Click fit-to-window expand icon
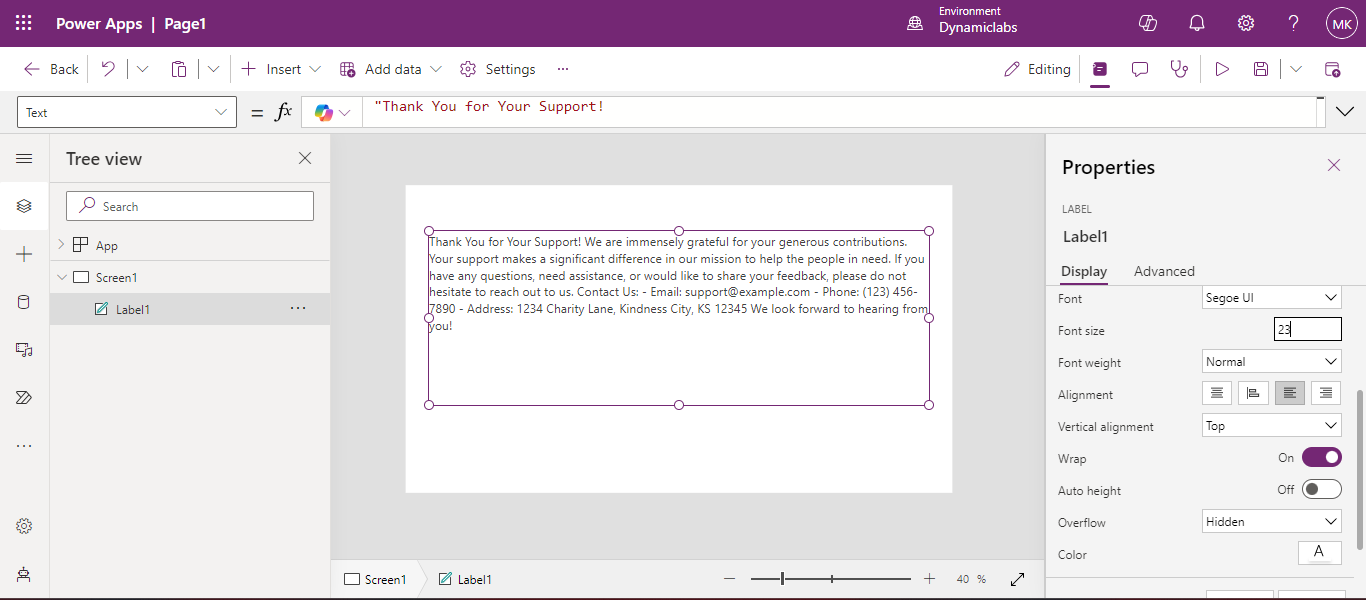Screen dimensions: 1366x600 (x=1018, y=579)
